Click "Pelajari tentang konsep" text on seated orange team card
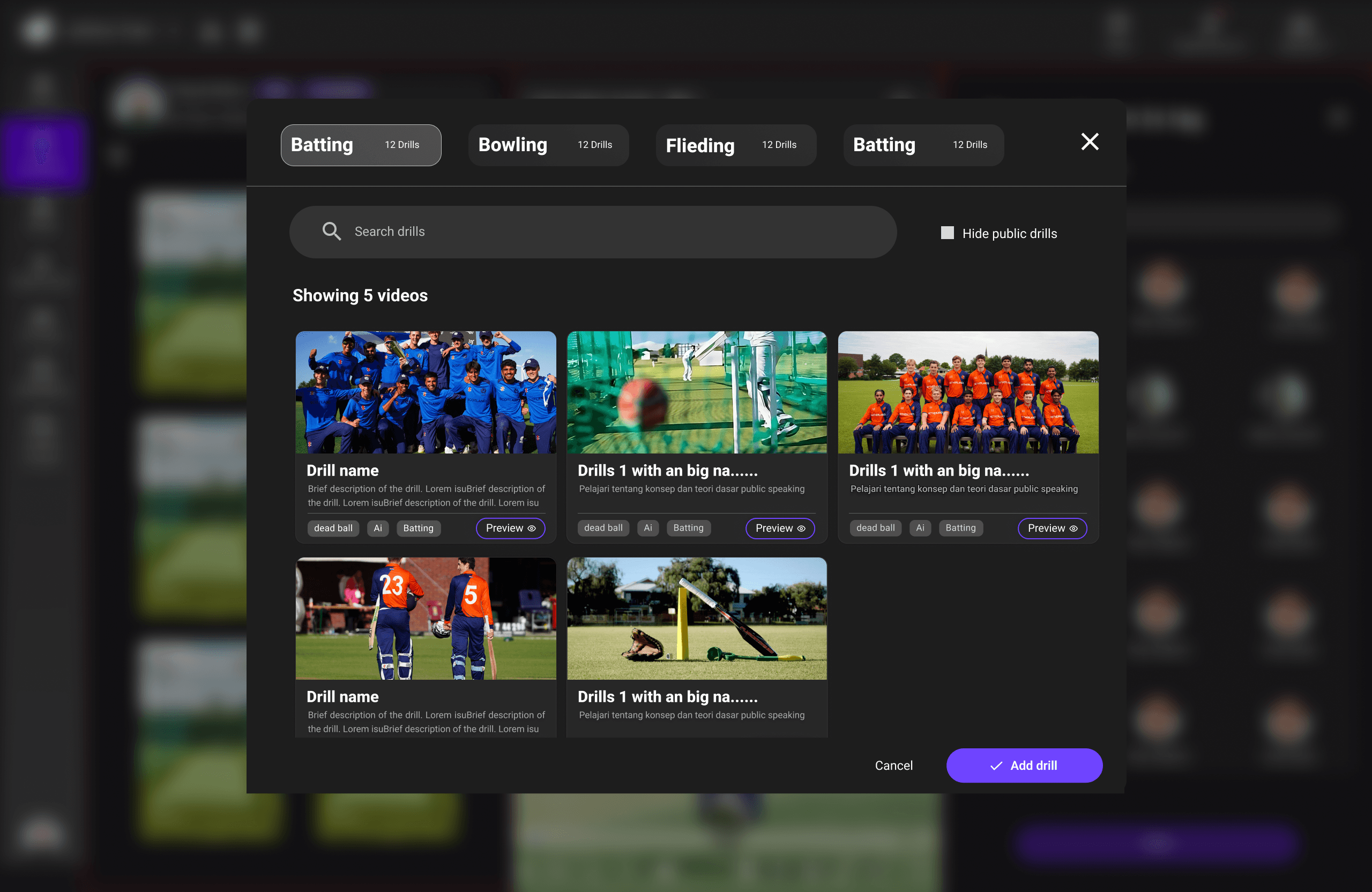The height and width of the screenshot is (892, 1372). (964, 488)
